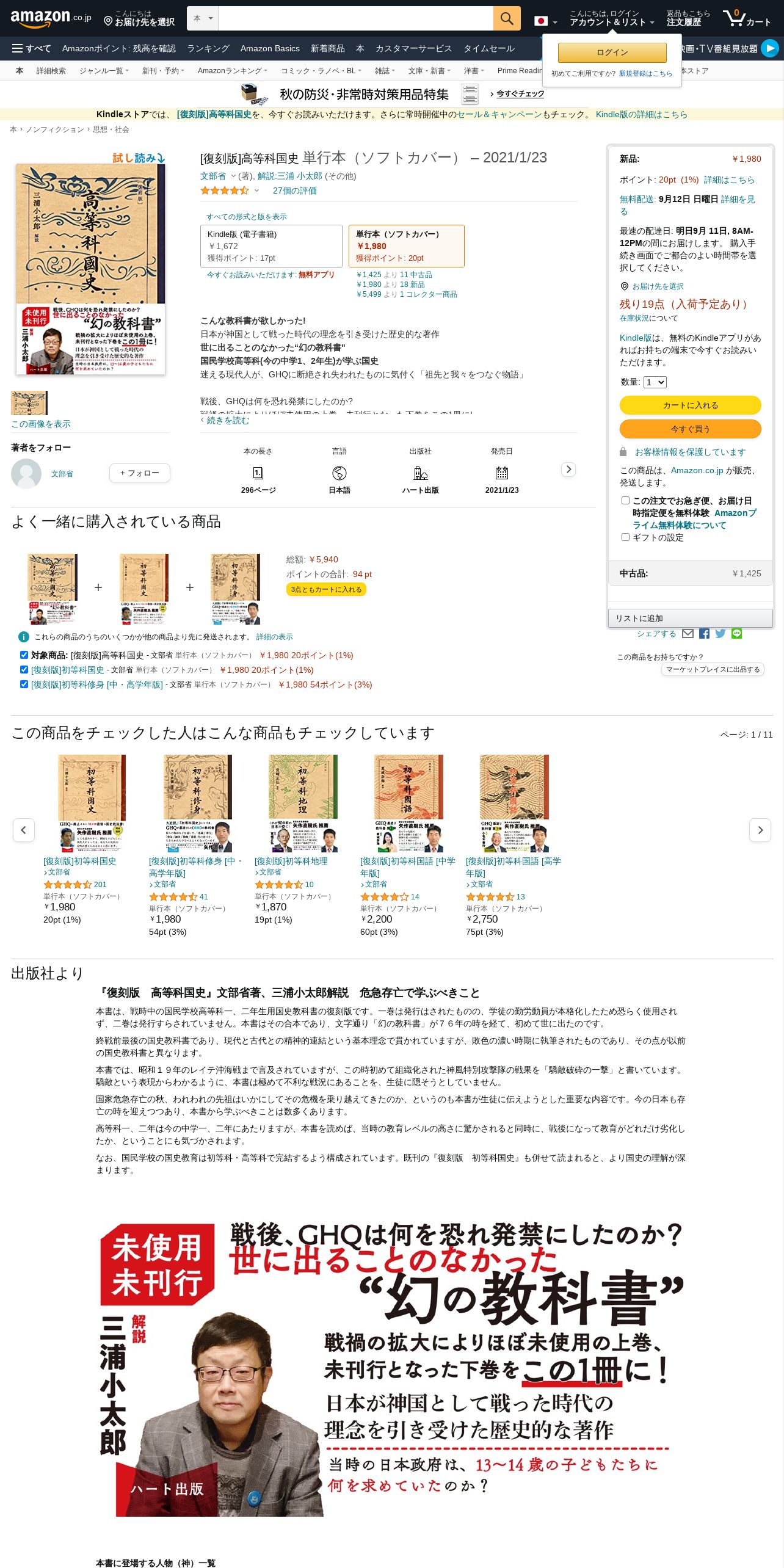Click the 発売日 calendar icon
Viewport: 784px width, 1568px height.
tap(502, 473)
